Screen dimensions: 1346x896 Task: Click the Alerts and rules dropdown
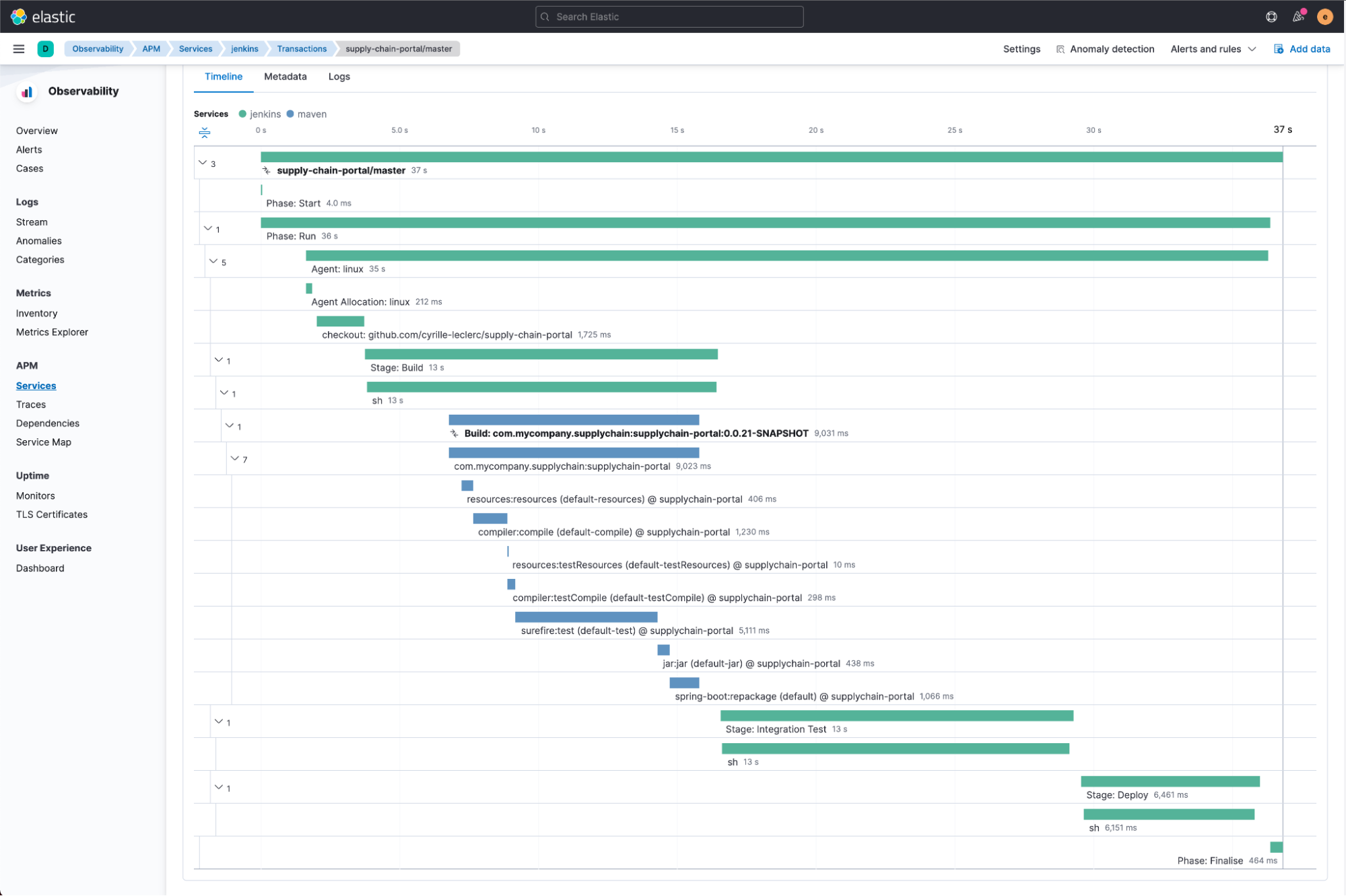coord(1211,48)
